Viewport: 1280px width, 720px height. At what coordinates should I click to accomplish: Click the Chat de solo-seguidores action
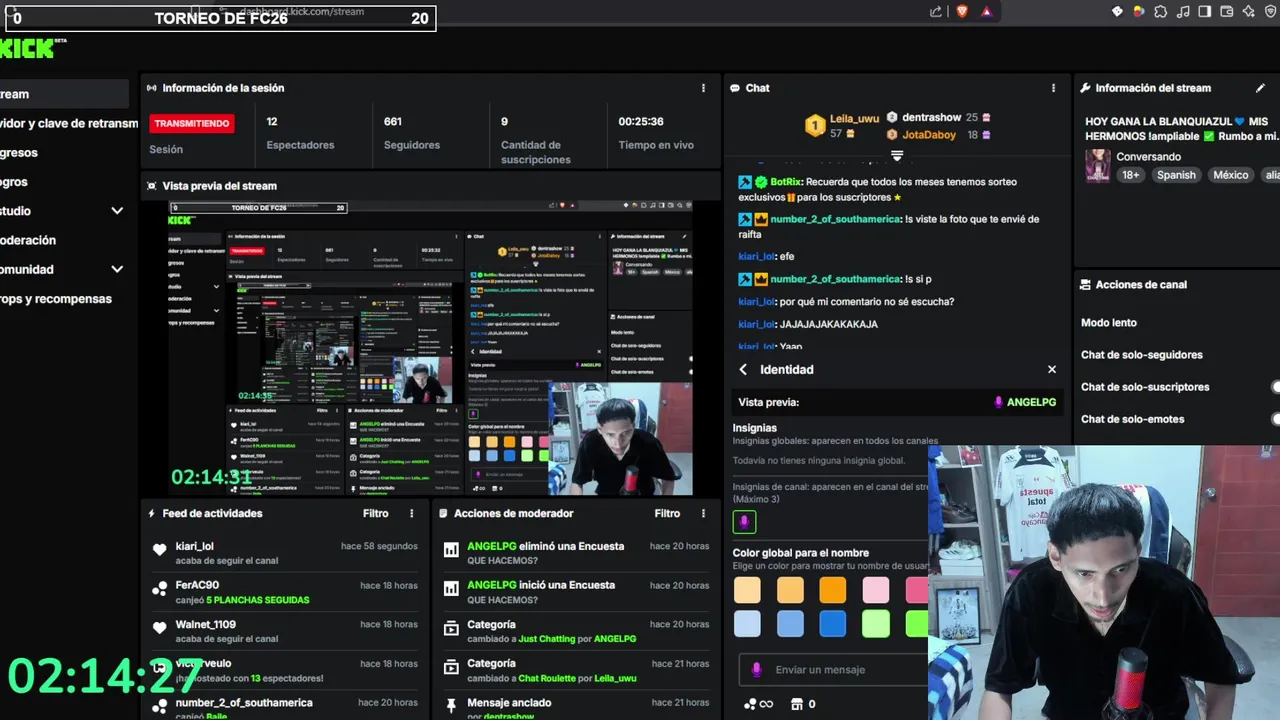click(x=1142, y=355)
